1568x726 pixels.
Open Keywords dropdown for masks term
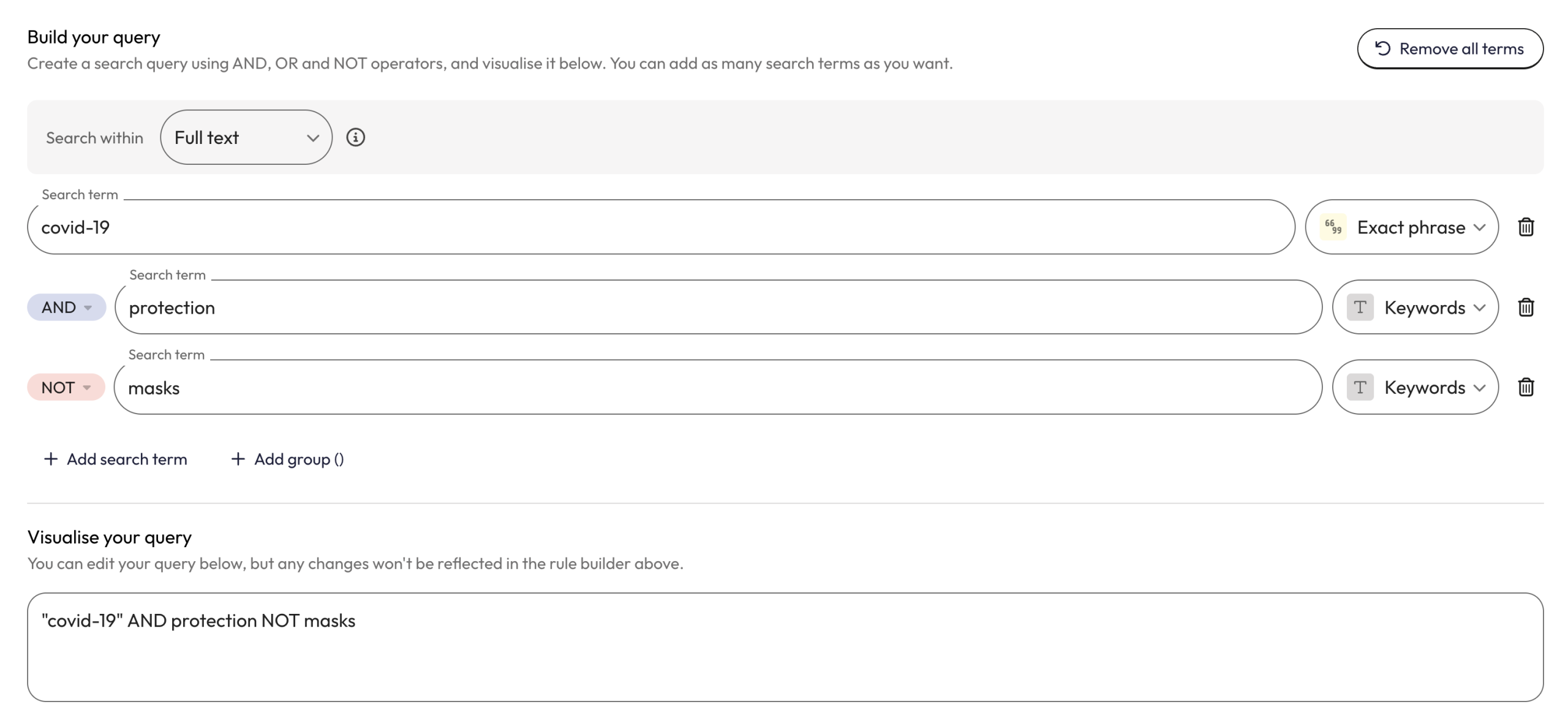[1425, 387]
